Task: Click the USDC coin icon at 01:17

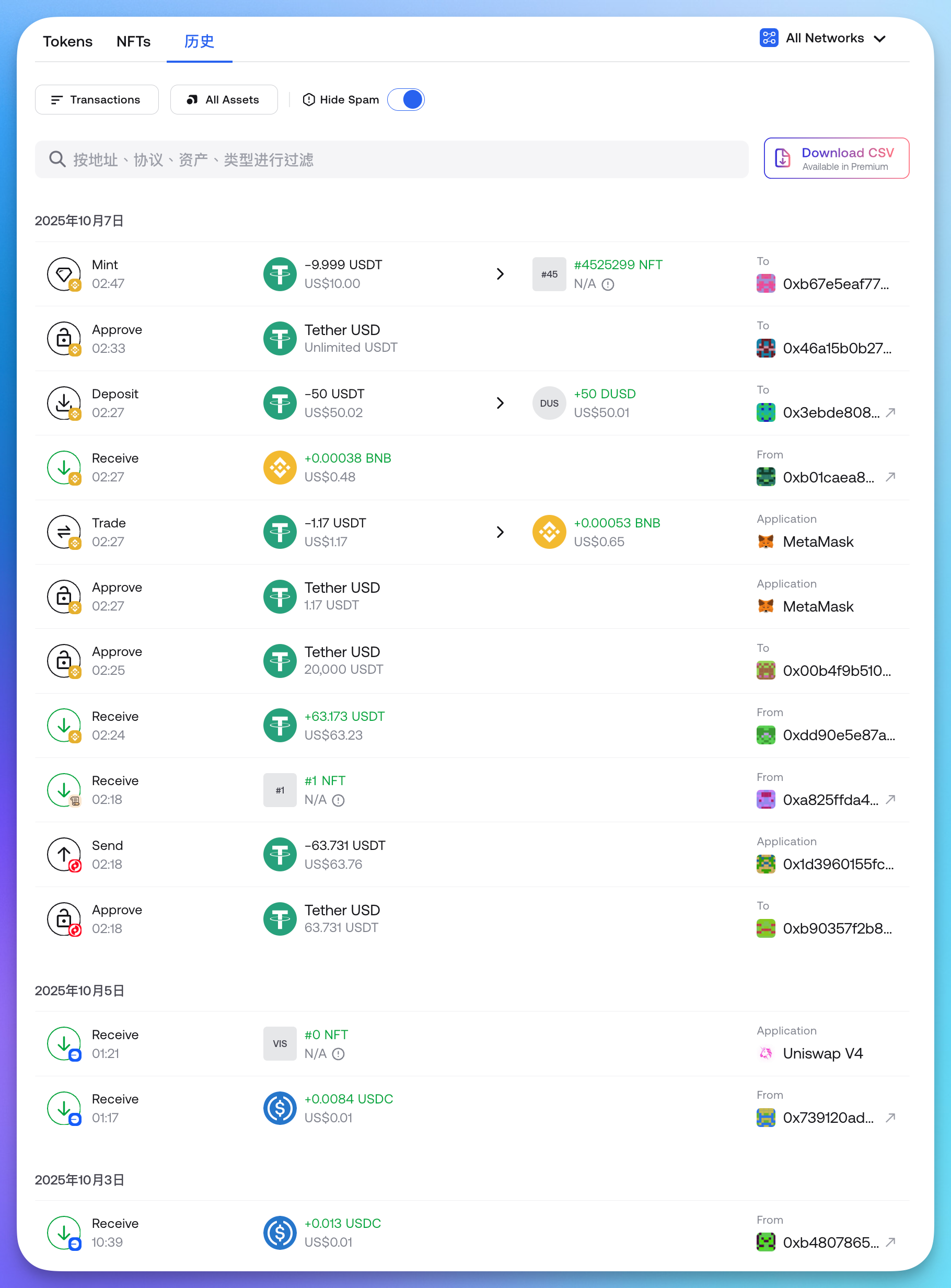Action: pos(280,1108)
